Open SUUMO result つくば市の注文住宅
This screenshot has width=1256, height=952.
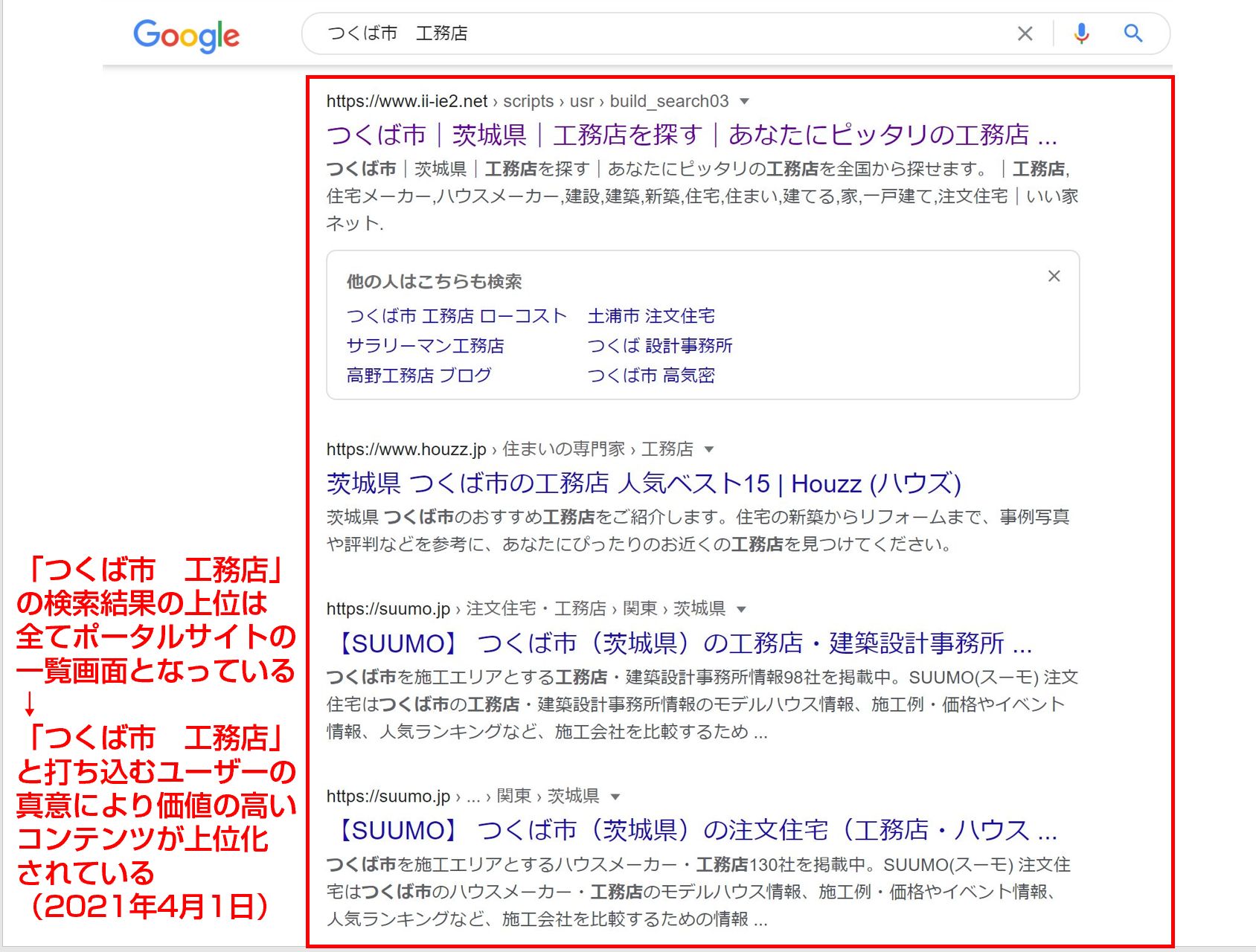coord(692,830)
